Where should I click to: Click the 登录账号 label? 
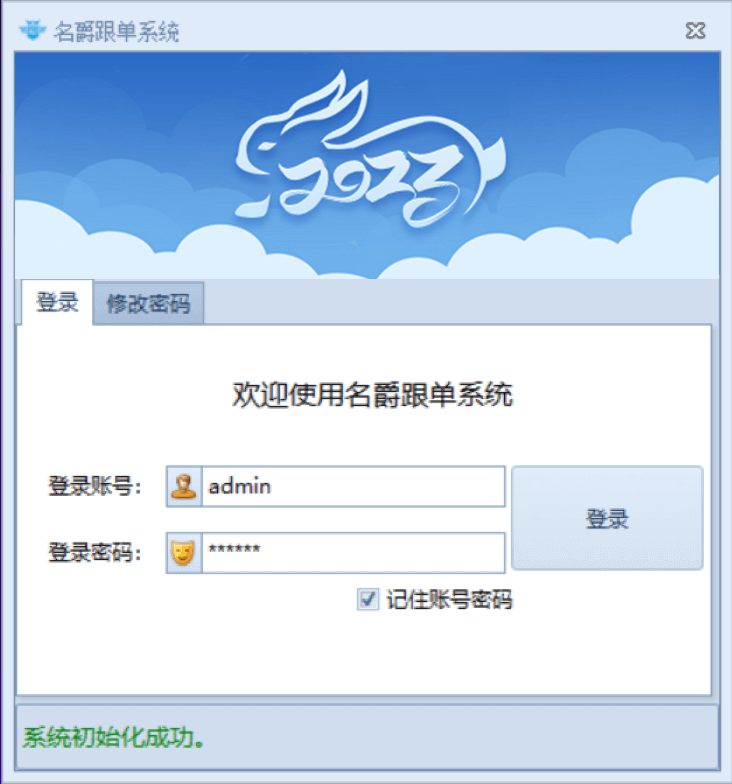(x=94, y=486)
